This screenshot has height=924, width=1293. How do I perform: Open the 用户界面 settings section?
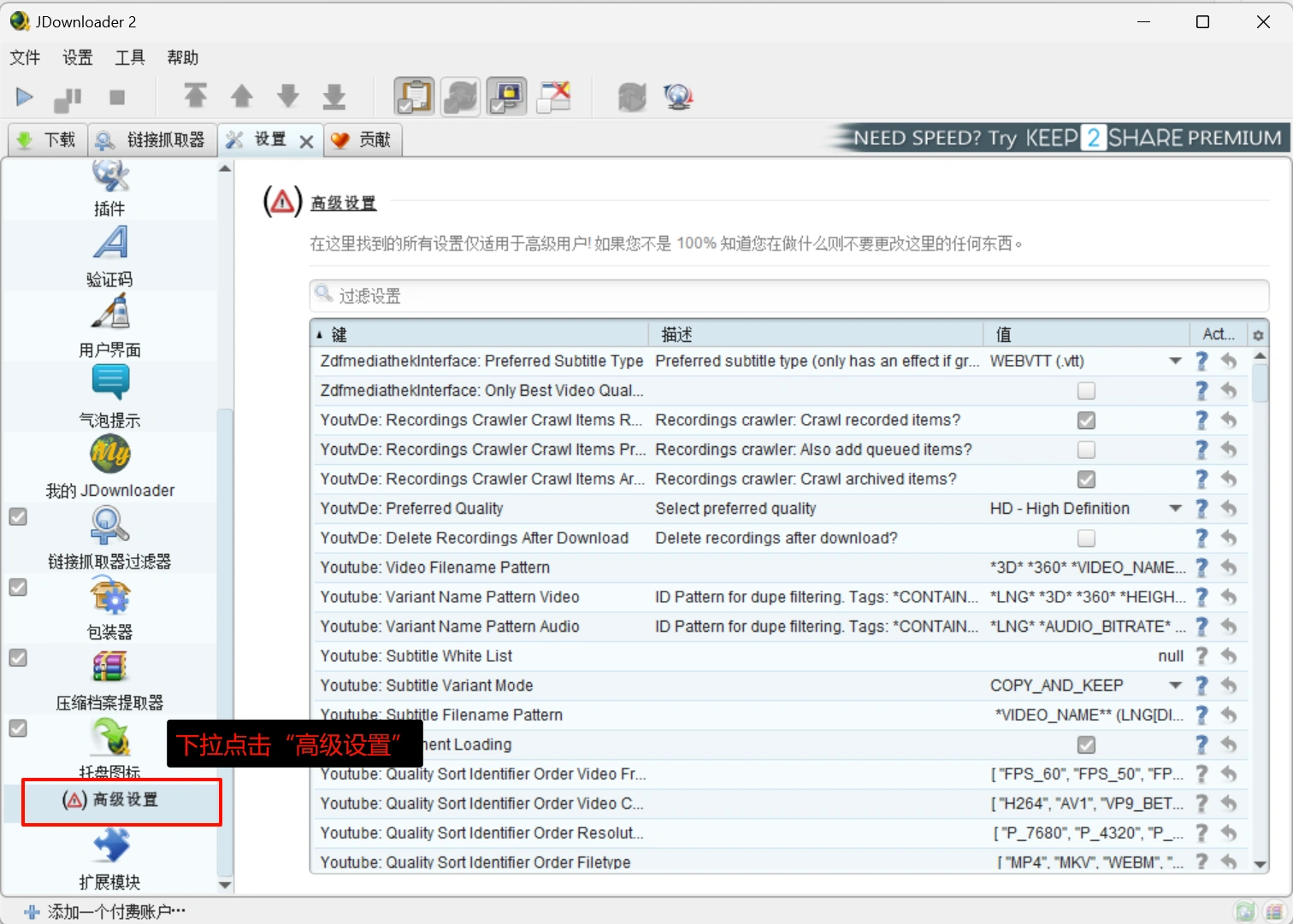pyautogui.click(x=109, y=327)
